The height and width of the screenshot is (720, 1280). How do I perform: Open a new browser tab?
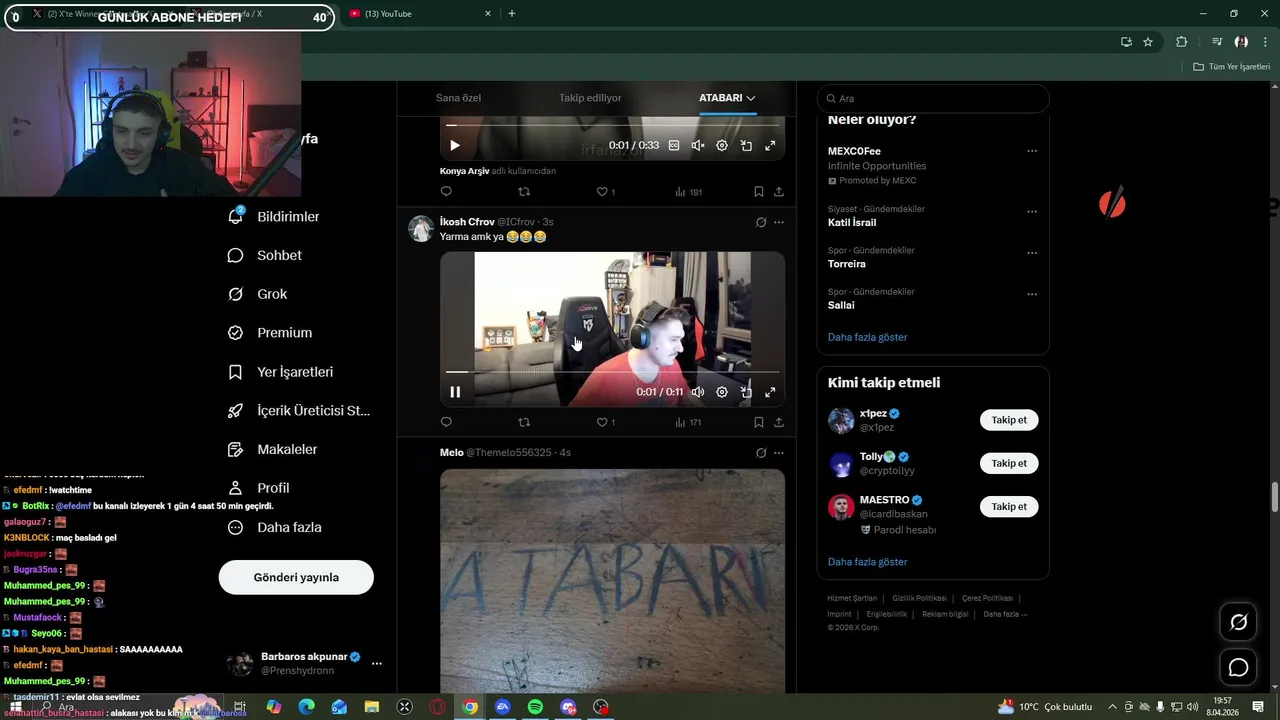tap(512, 14)
